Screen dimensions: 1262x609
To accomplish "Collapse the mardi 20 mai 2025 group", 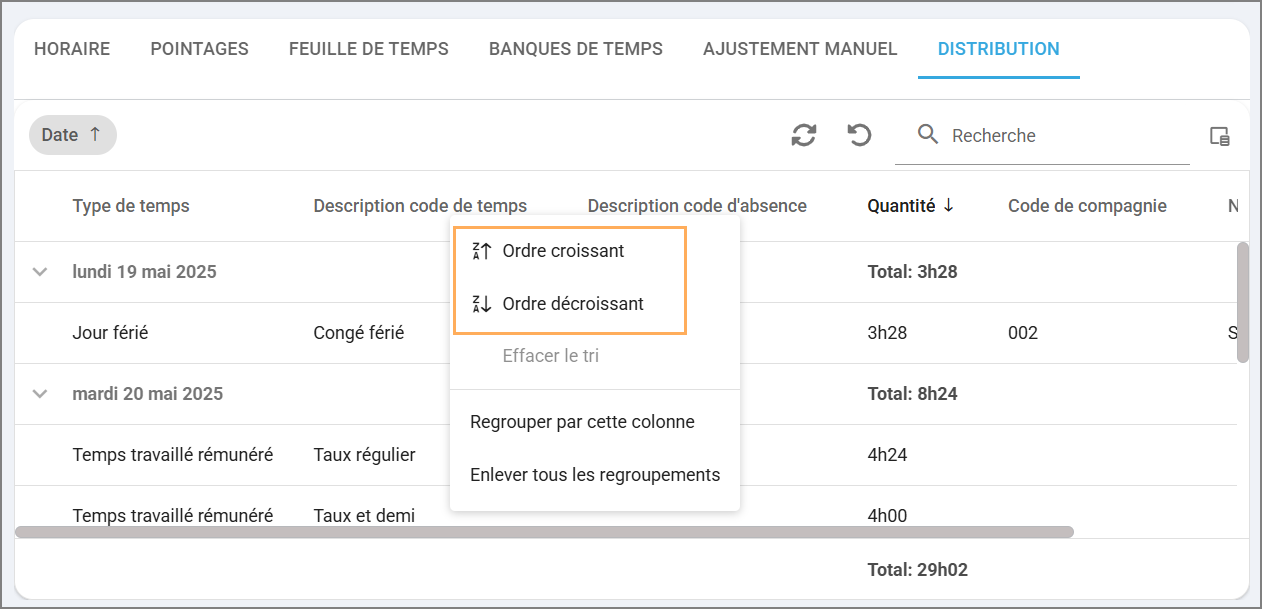I will pos(40,394).
